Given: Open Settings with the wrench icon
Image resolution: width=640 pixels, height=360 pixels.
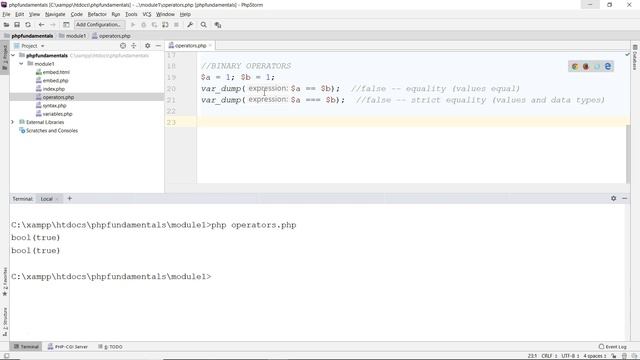Looking at the screenshot, I should [190, 25].
